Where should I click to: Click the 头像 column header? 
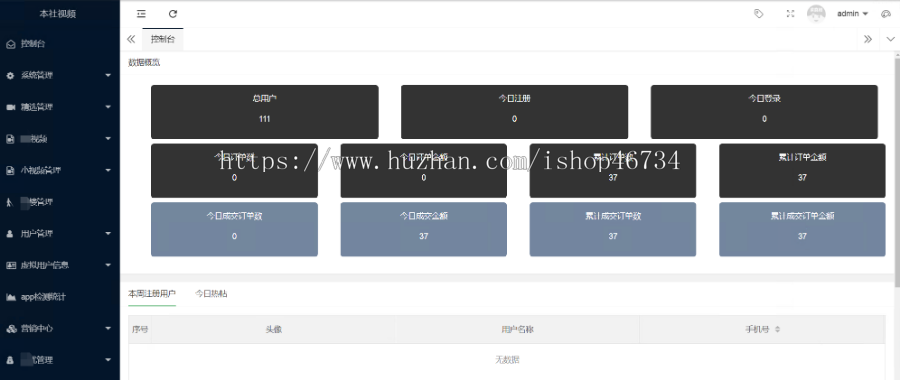(x=273, y=329)
